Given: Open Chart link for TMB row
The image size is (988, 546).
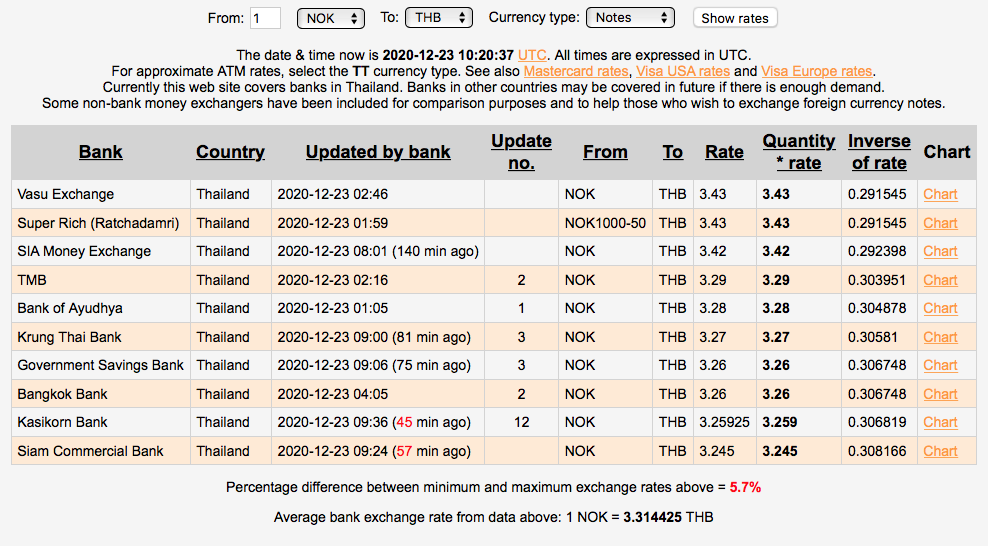Looking at the screenshot, I should [x=940, y=280].
